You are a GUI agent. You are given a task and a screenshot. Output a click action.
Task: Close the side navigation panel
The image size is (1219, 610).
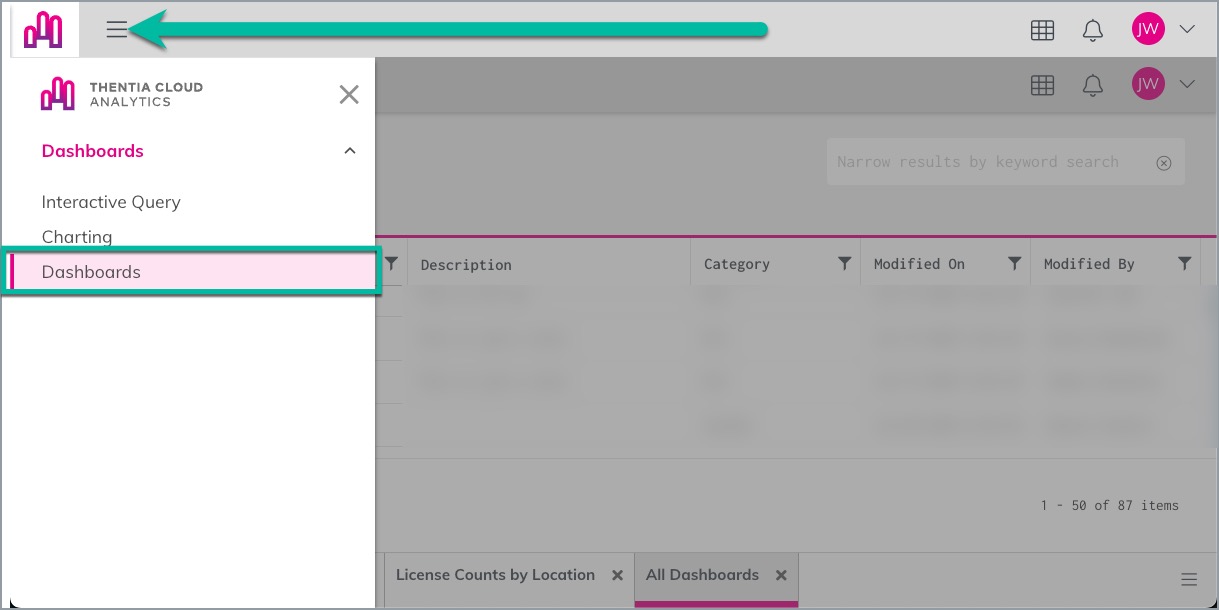click(x=349, y=94)
